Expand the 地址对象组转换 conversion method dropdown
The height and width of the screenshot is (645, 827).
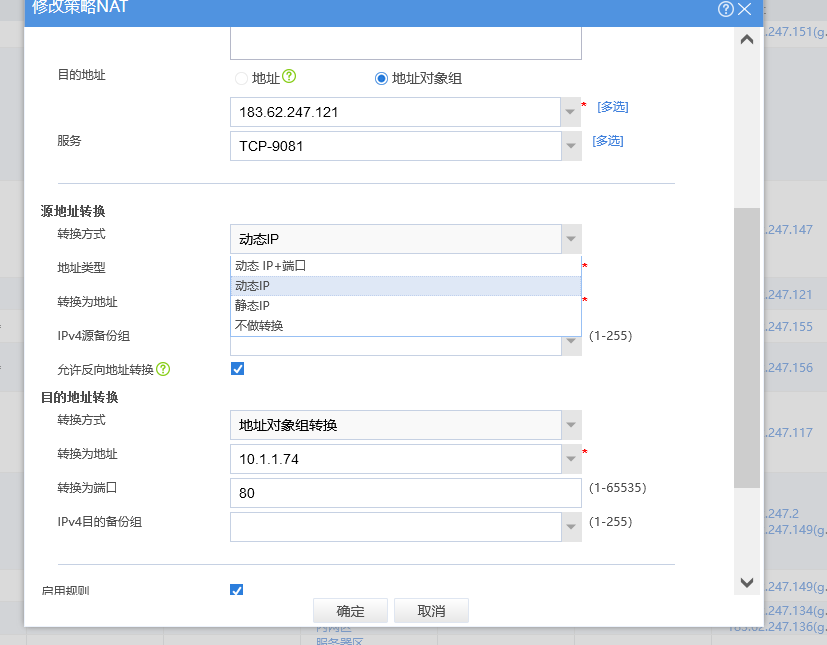pyautogui.click(x=571, y=425)
